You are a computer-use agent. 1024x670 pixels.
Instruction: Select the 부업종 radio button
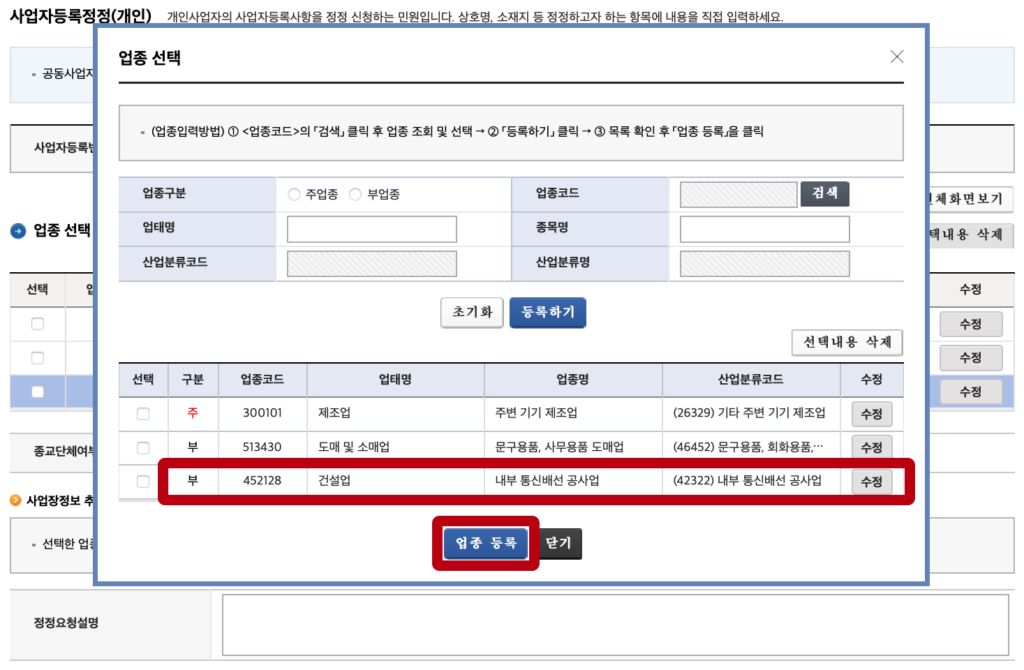point(355,195)
